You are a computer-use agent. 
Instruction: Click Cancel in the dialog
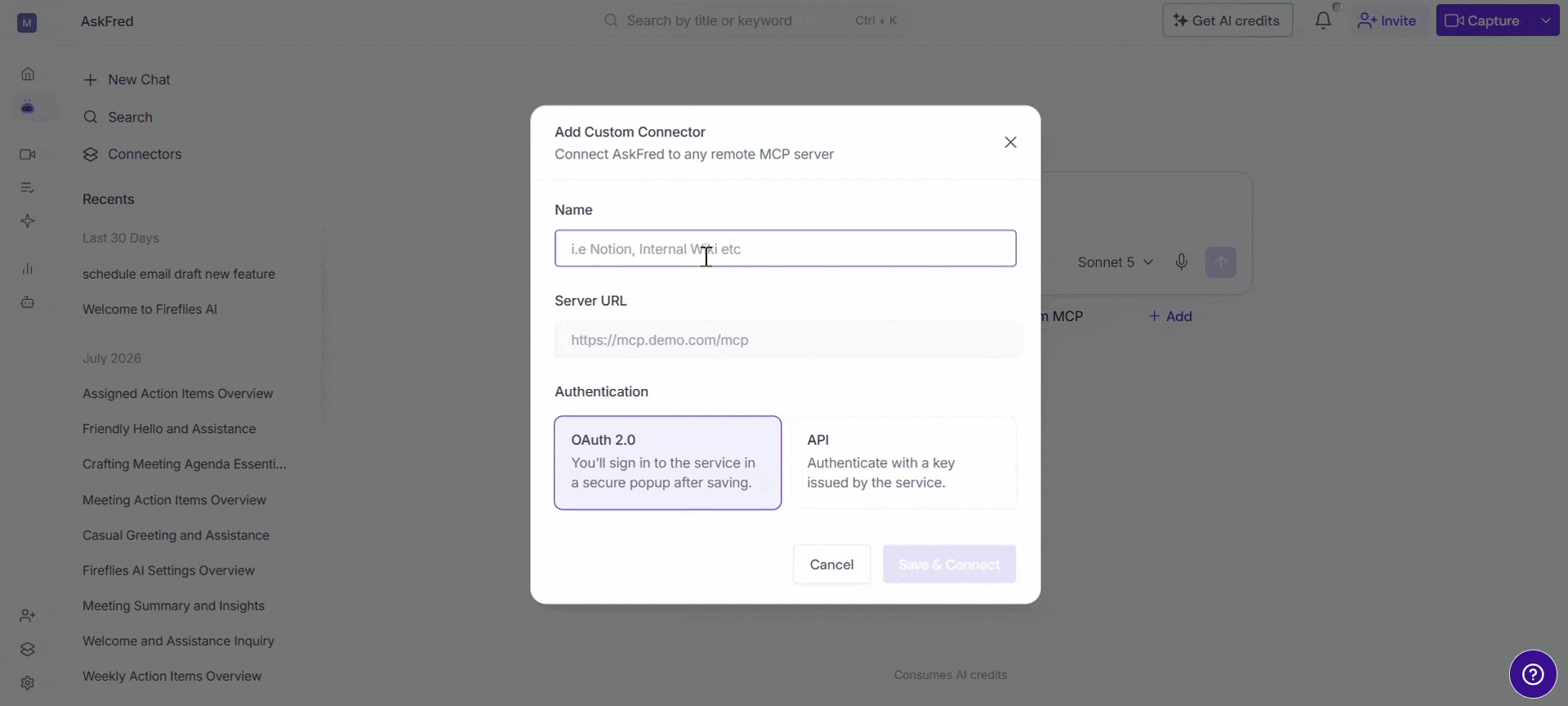(x=831, y=565)
